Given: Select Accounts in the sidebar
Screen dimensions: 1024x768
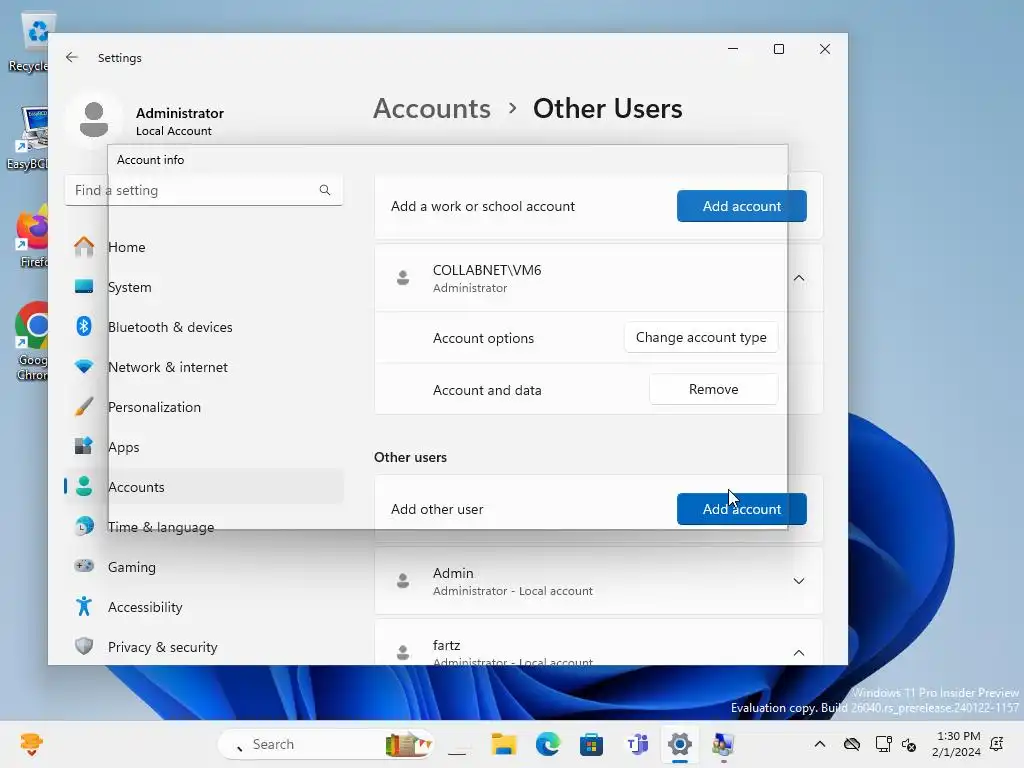Looking at the screenshot, I should (x=204, y=487).
